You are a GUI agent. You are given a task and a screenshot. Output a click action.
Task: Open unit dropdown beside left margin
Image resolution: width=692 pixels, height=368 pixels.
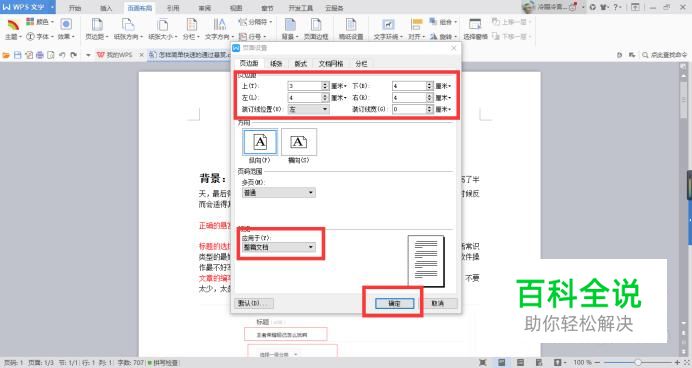pyautogui.click(x=338, y=98)
